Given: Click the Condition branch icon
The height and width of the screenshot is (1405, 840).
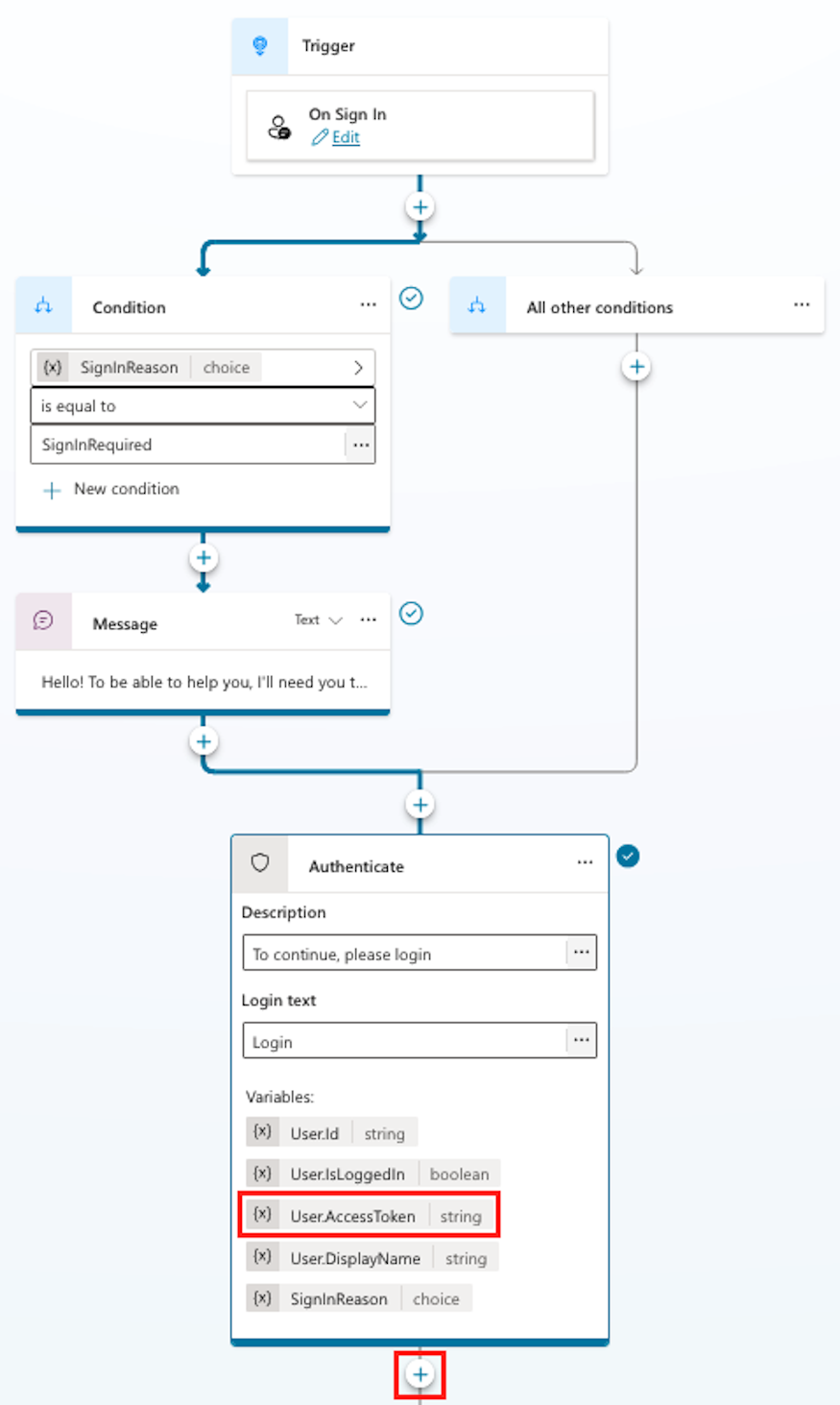Looking at the screenshot, I should tap(44, 306).
